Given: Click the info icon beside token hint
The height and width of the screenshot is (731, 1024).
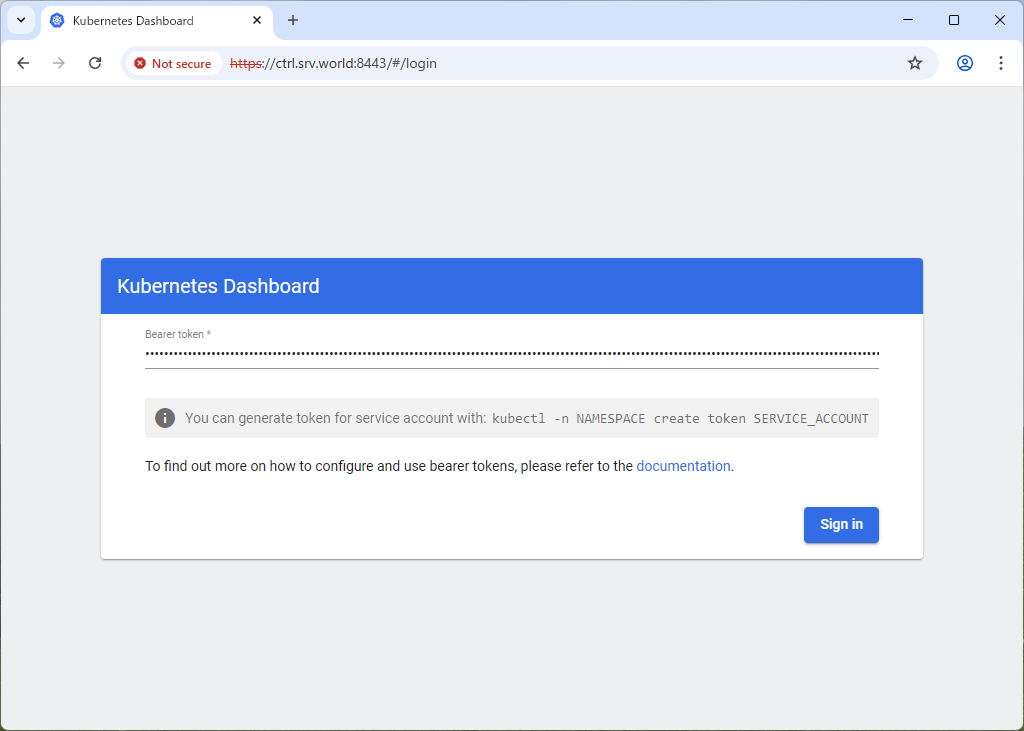Looking at the screenshot, I should click(165, 418).
